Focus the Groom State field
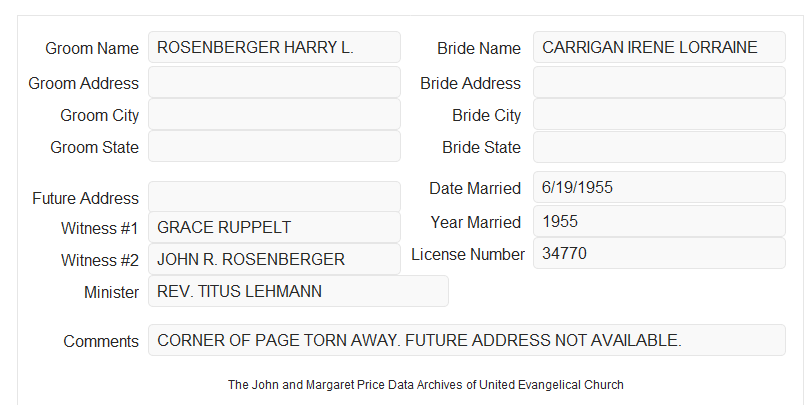 274,146
